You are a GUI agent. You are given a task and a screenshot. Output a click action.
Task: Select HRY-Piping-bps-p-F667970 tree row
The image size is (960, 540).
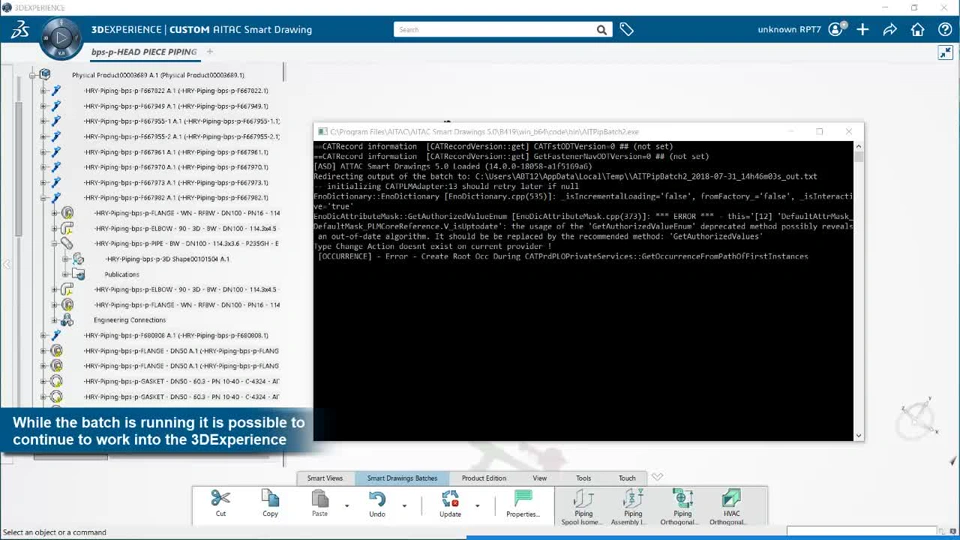[176, 167]
